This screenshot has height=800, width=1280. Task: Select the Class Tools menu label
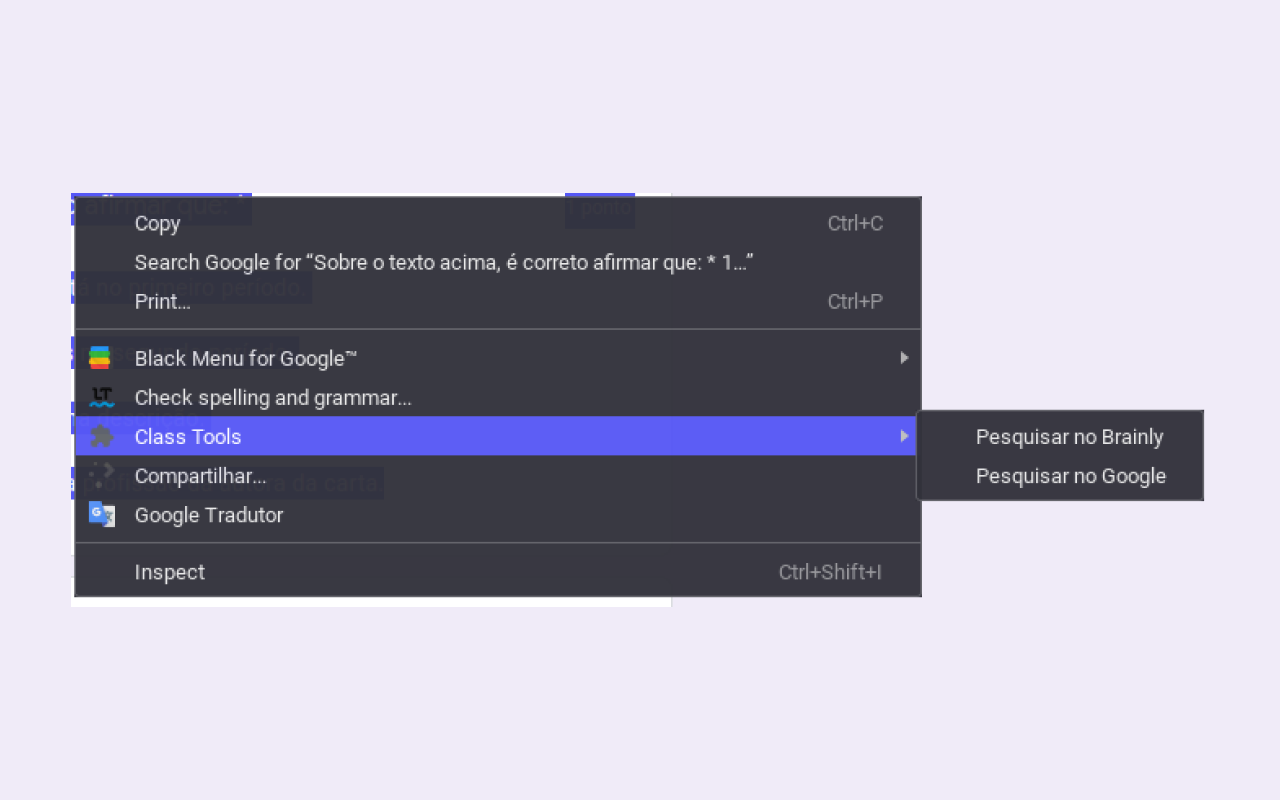pyautogui.click(x=188, y=436)
